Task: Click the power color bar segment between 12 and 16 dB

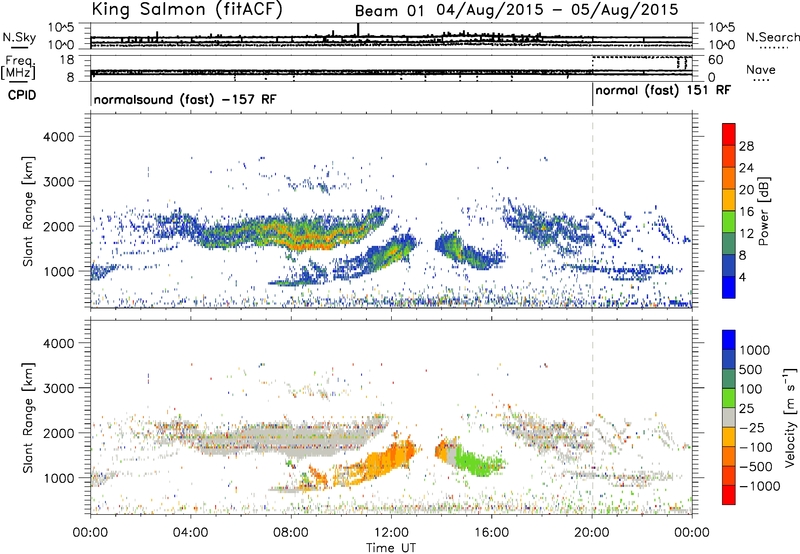Action: 729,222
